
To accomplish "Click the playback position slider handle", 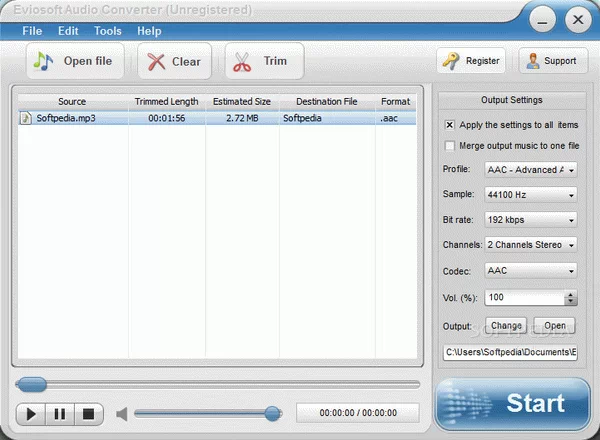I will point(32,384).
